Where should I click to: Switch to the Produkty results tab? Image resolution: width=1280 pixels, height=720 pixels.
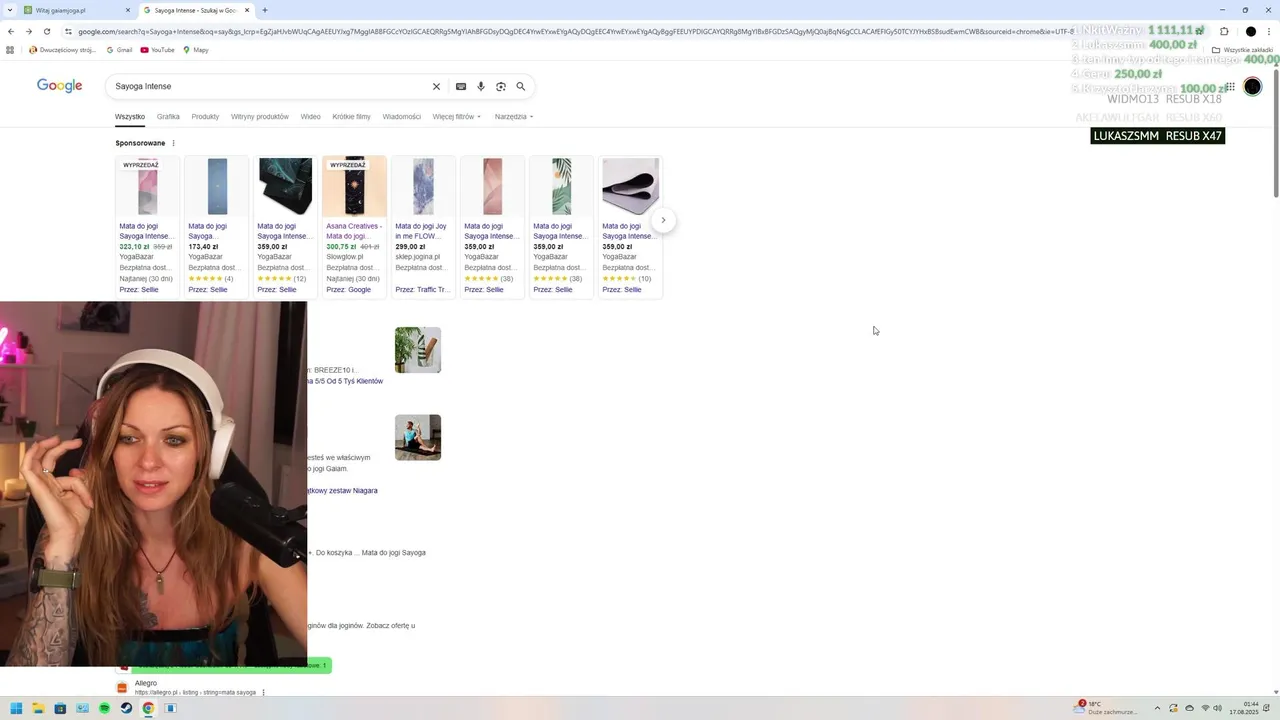pos(205,117)
